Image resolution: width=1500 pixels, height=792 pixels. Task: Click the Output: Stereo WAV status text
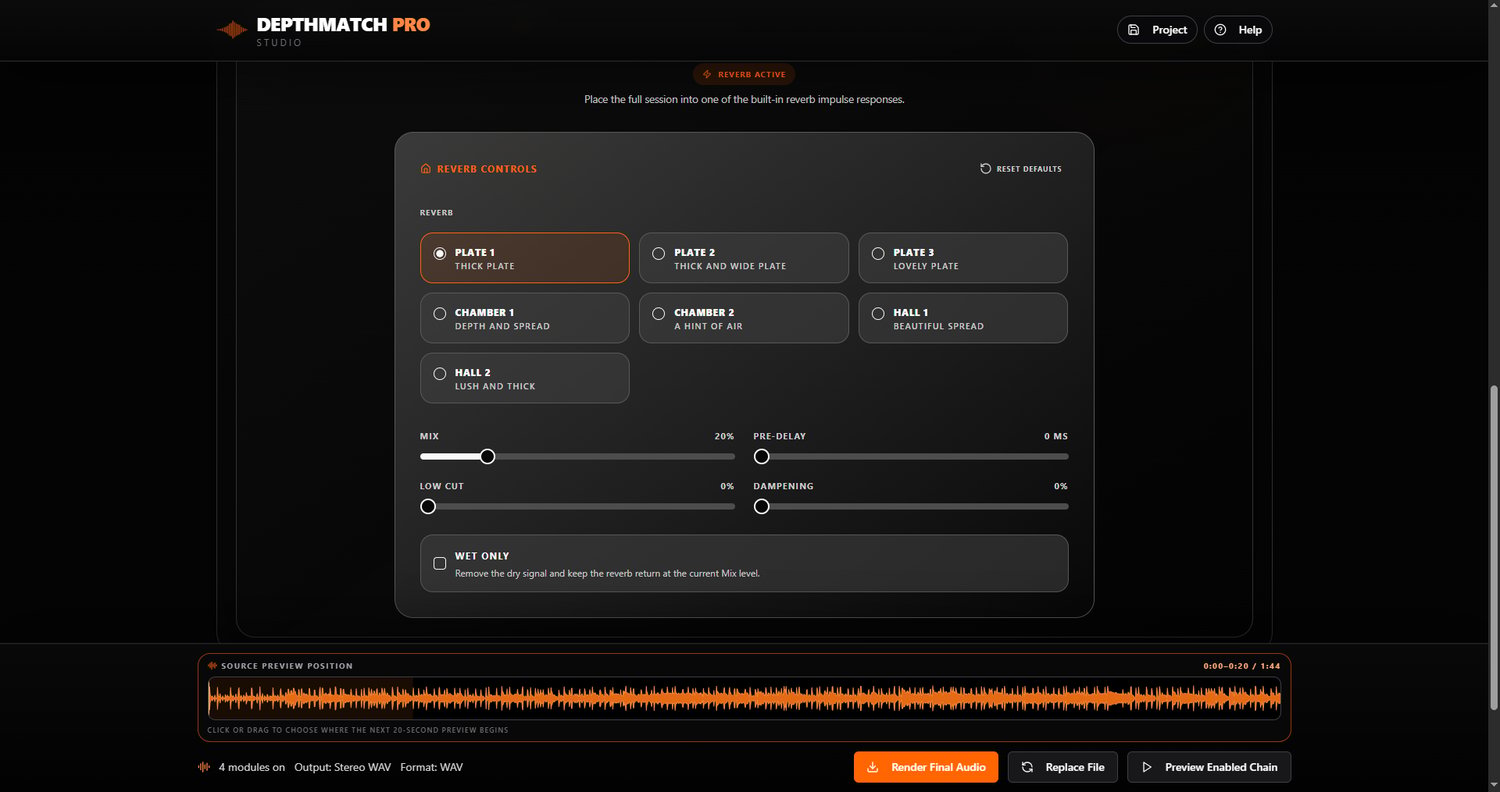(x=343, y=767)
